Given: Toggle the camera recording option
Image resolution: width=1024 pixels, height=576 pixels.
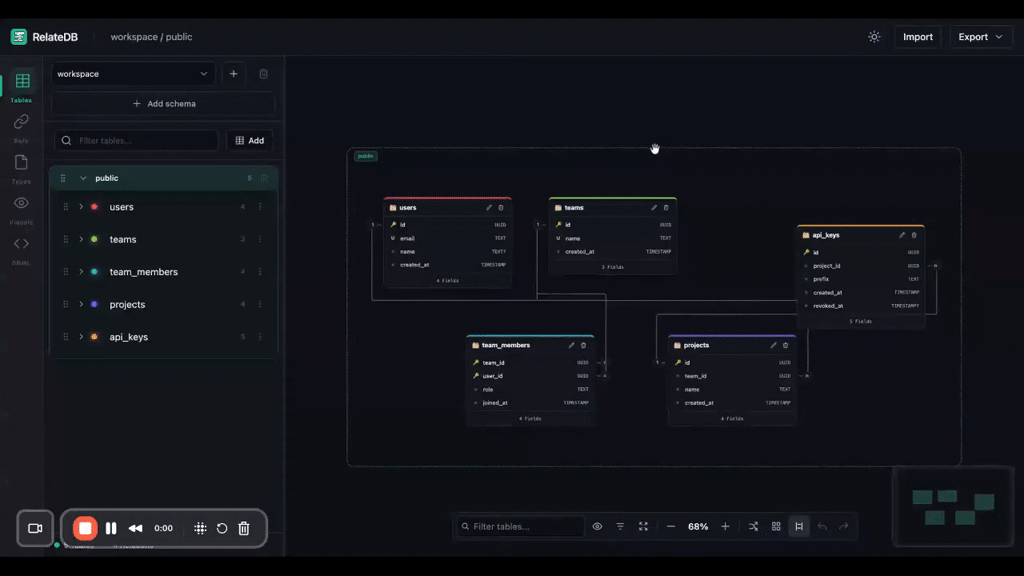Looking at the screenshot, I should tap(35, 528).
